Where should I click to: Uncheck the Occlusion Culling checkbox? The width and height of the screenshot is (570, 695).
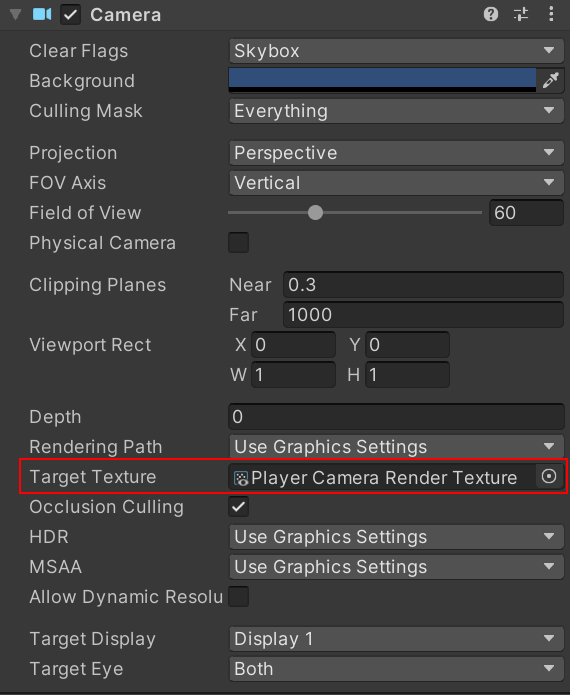tap(238, 507)
